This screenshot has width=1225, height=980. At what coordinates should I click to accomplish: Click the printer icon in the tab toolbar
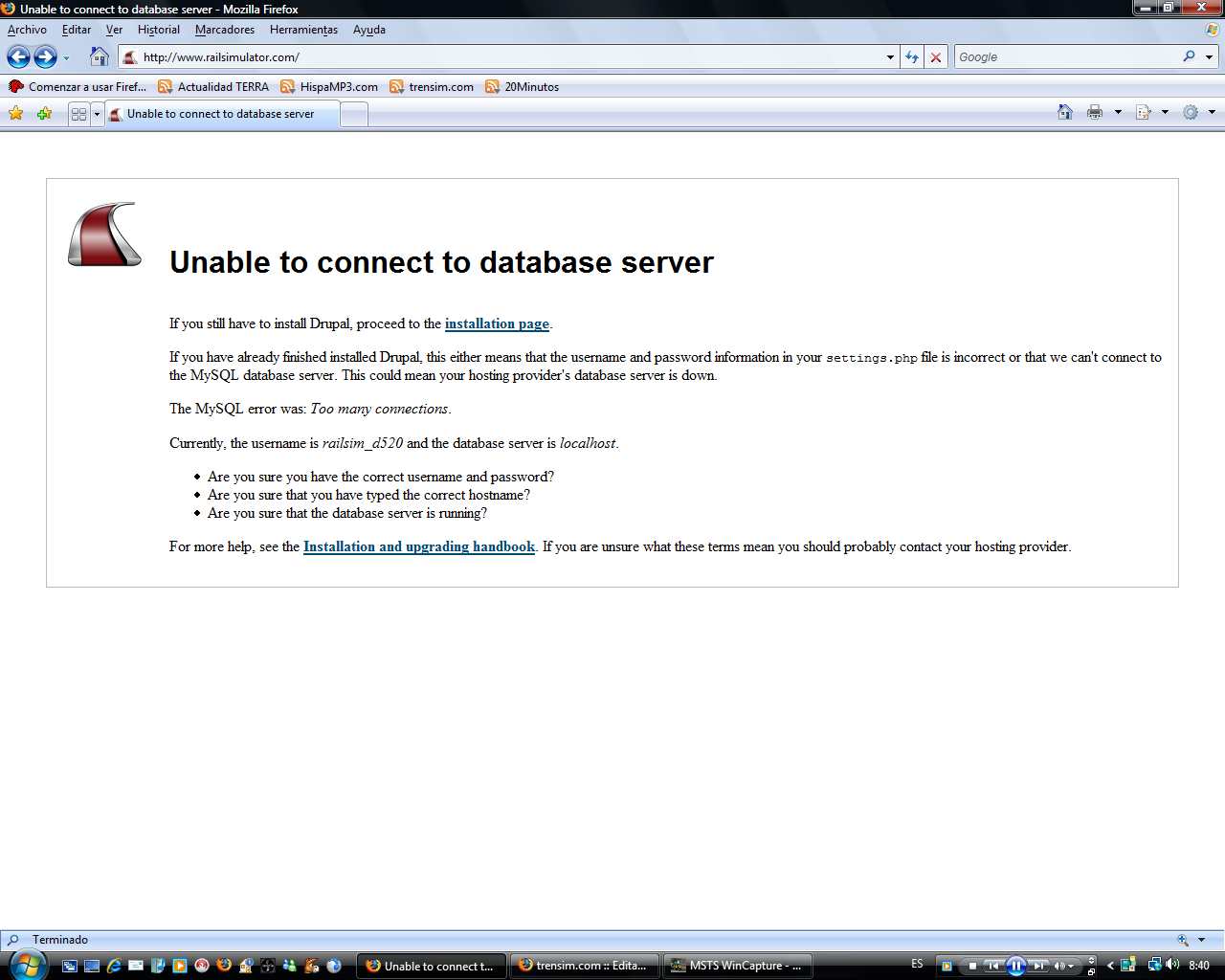pyautogui.click(x=1095, y=113)
